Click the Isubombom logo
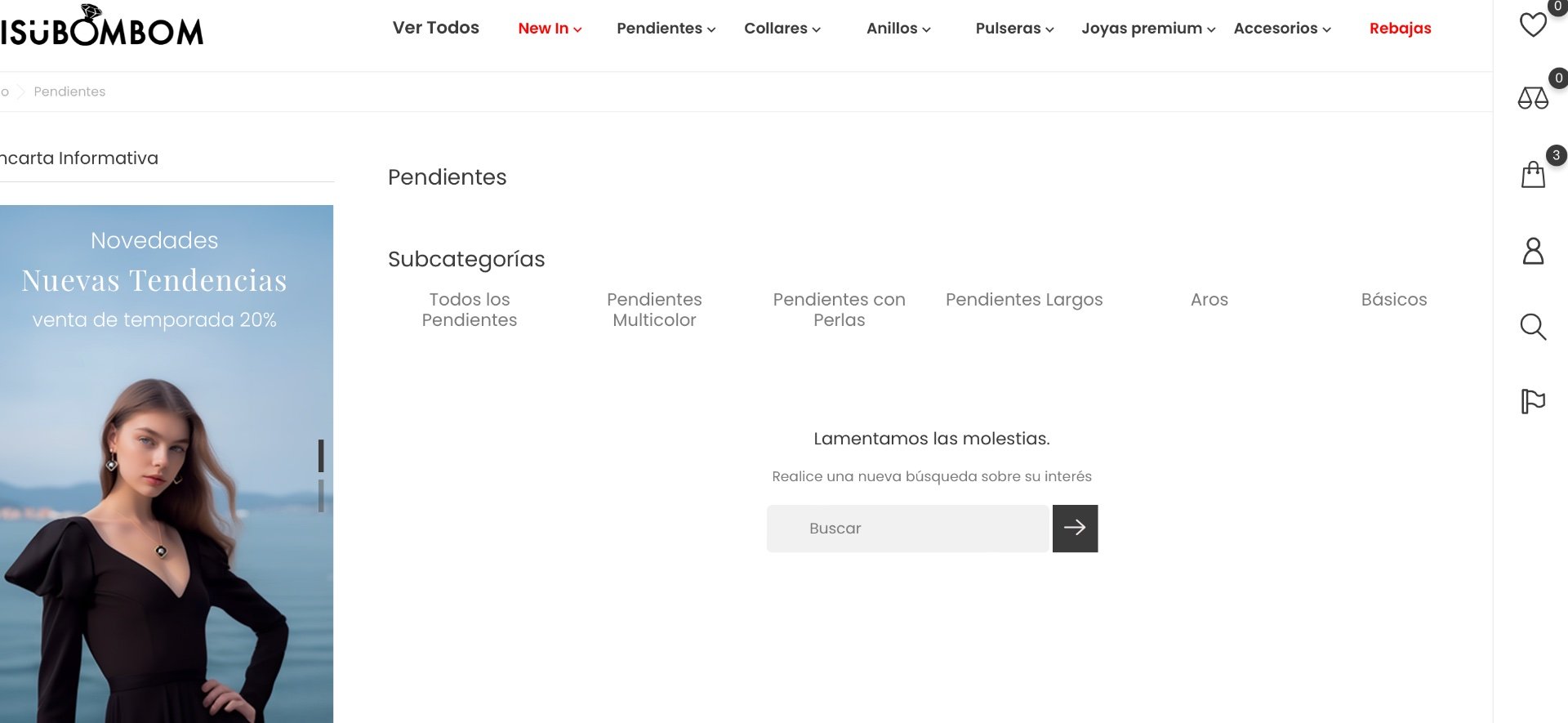1568x723 pixels. [101, 26]
